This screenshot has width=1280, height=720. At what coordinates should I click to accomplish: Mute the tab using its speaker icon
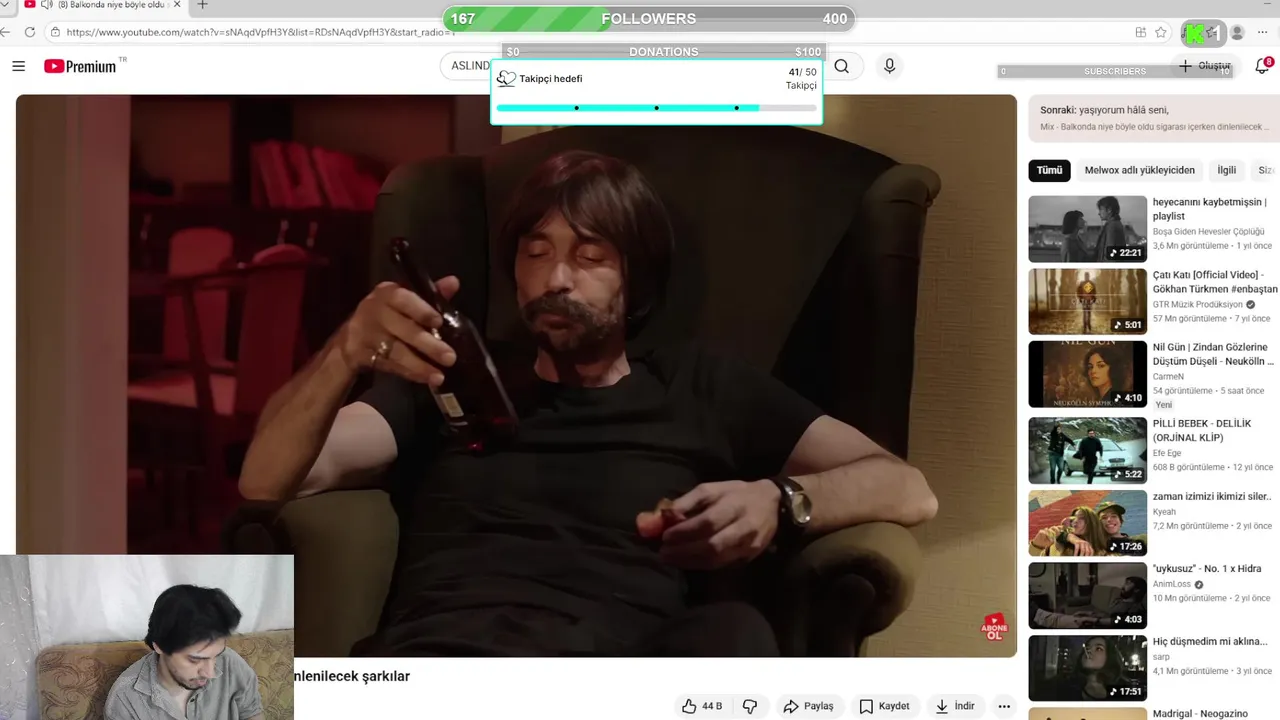point(46,5)
